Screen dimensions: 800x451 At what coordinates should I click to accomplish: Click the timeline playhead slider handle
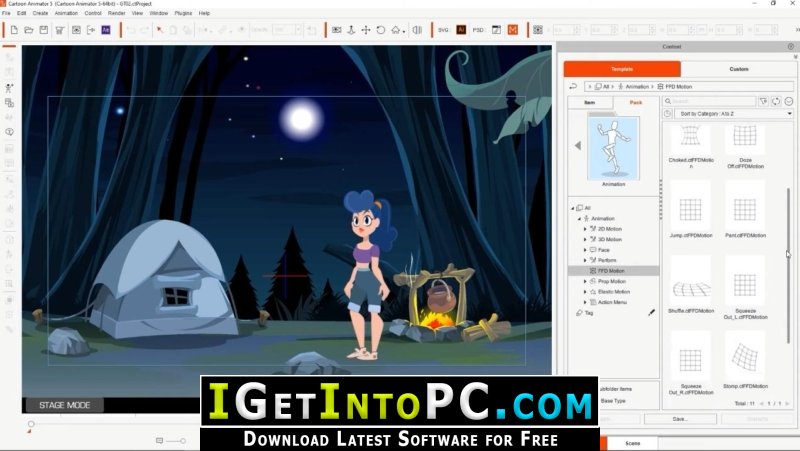(x=31, y=424)
